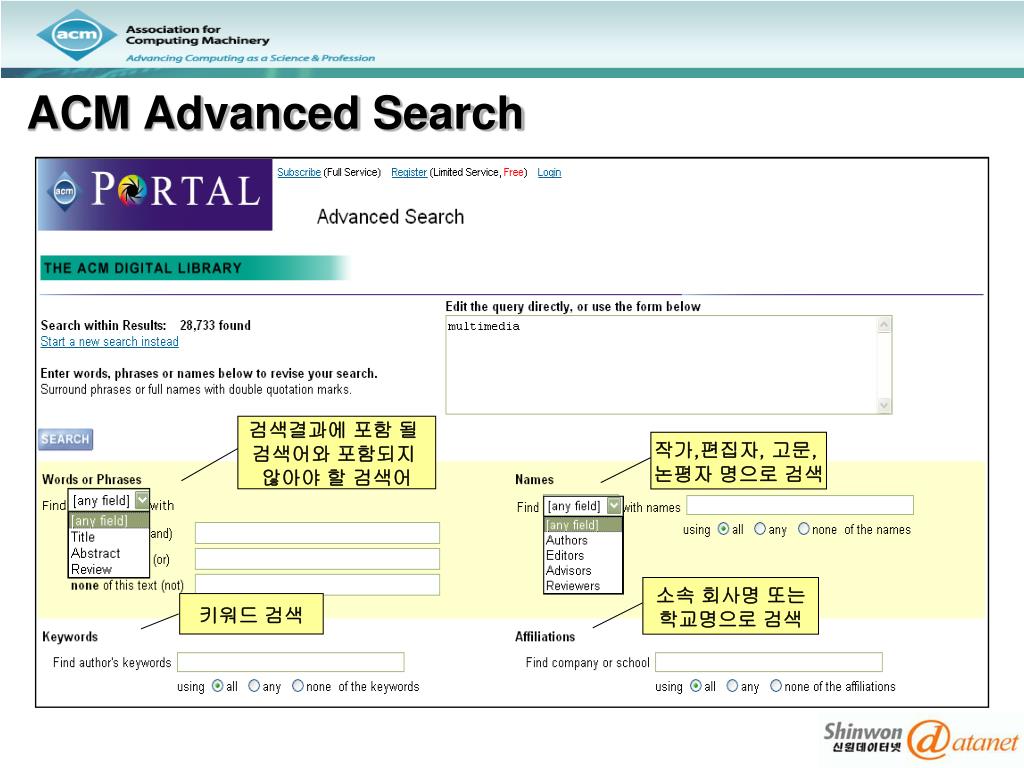Click 'Start a new search instead' link
Viewport: 1024px width, 768px height.
point(109,342)
